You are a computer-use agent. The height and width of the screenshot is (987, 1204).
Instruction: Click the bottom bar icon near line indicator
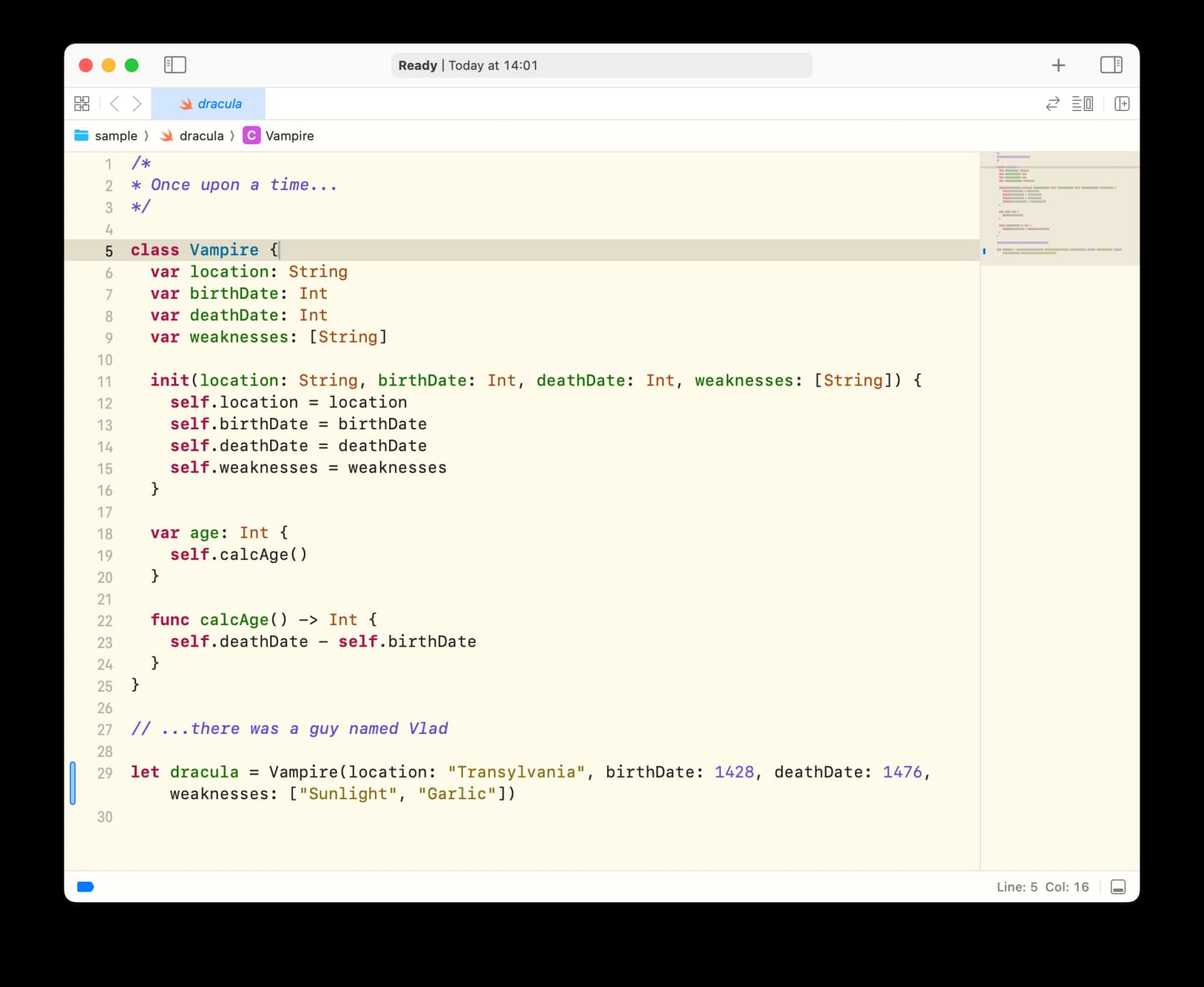click(1118, 887)
